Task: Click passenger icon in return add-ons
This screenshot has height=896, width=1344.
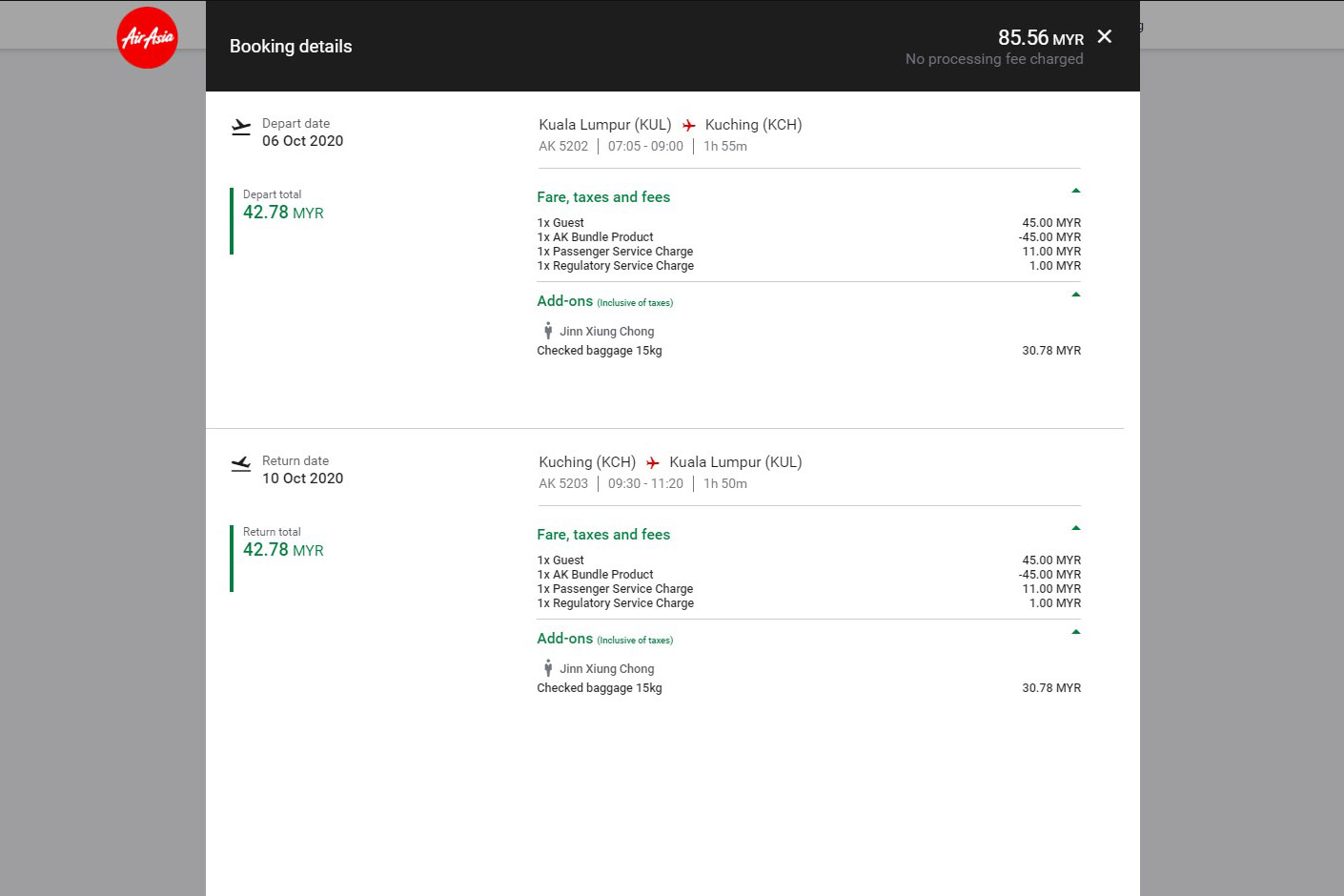Action: point(548,668)
